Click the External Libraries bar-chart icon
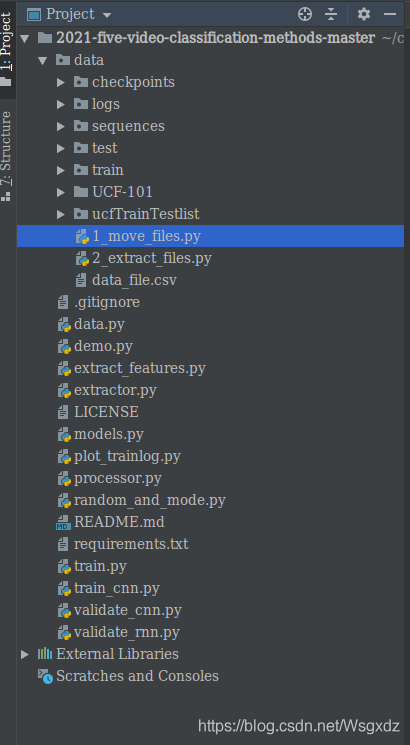The height and width of the screenshot is (745, 410). (45, 654)
